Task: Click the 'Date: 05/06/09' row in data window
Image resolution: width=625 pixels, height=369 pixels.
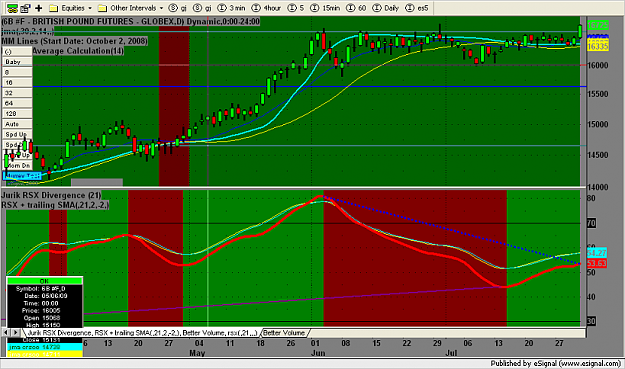Action: coord(44,296)
